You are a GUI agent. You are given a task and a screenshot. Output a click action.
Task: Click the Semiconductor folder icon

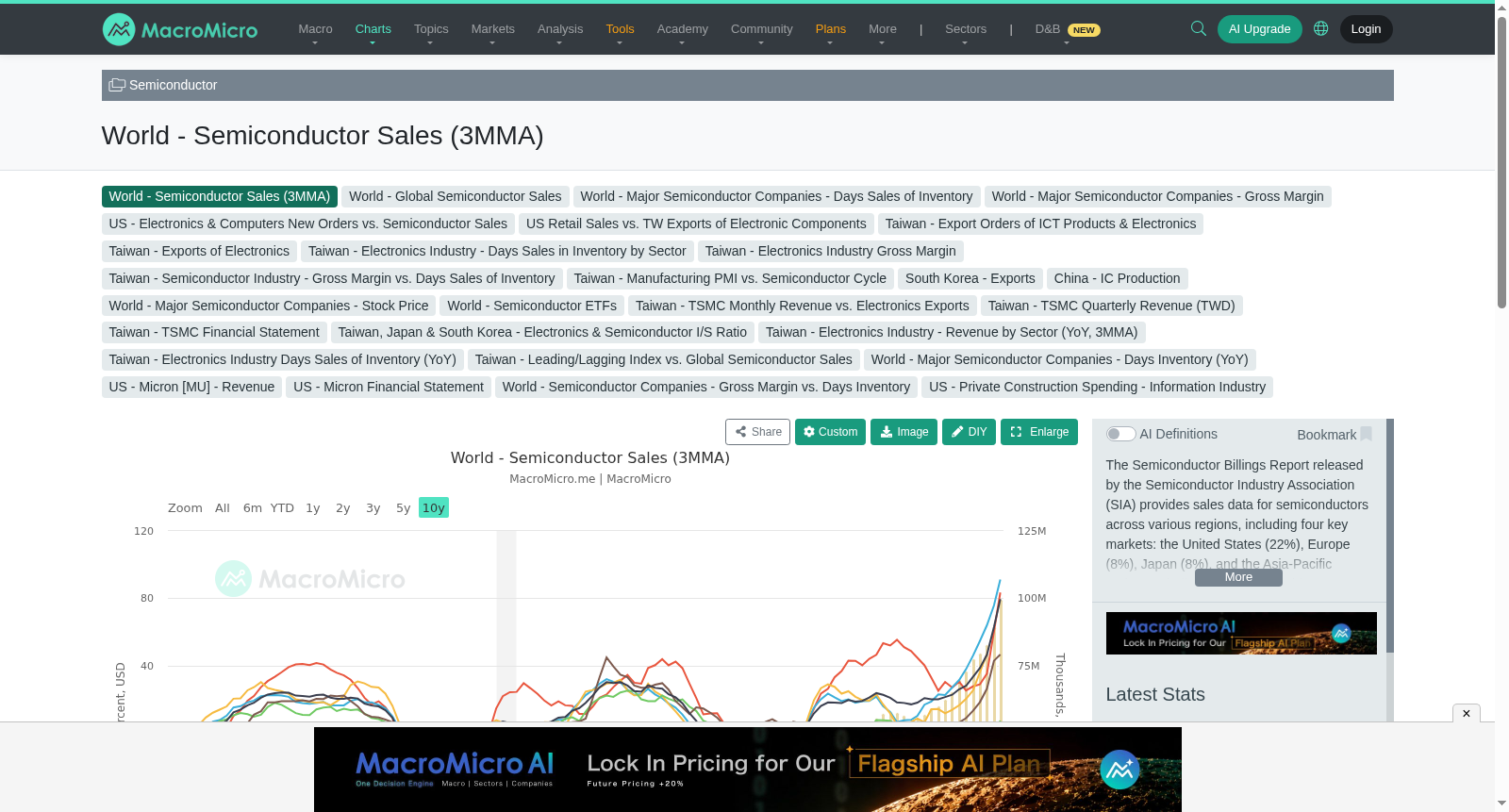117,85
